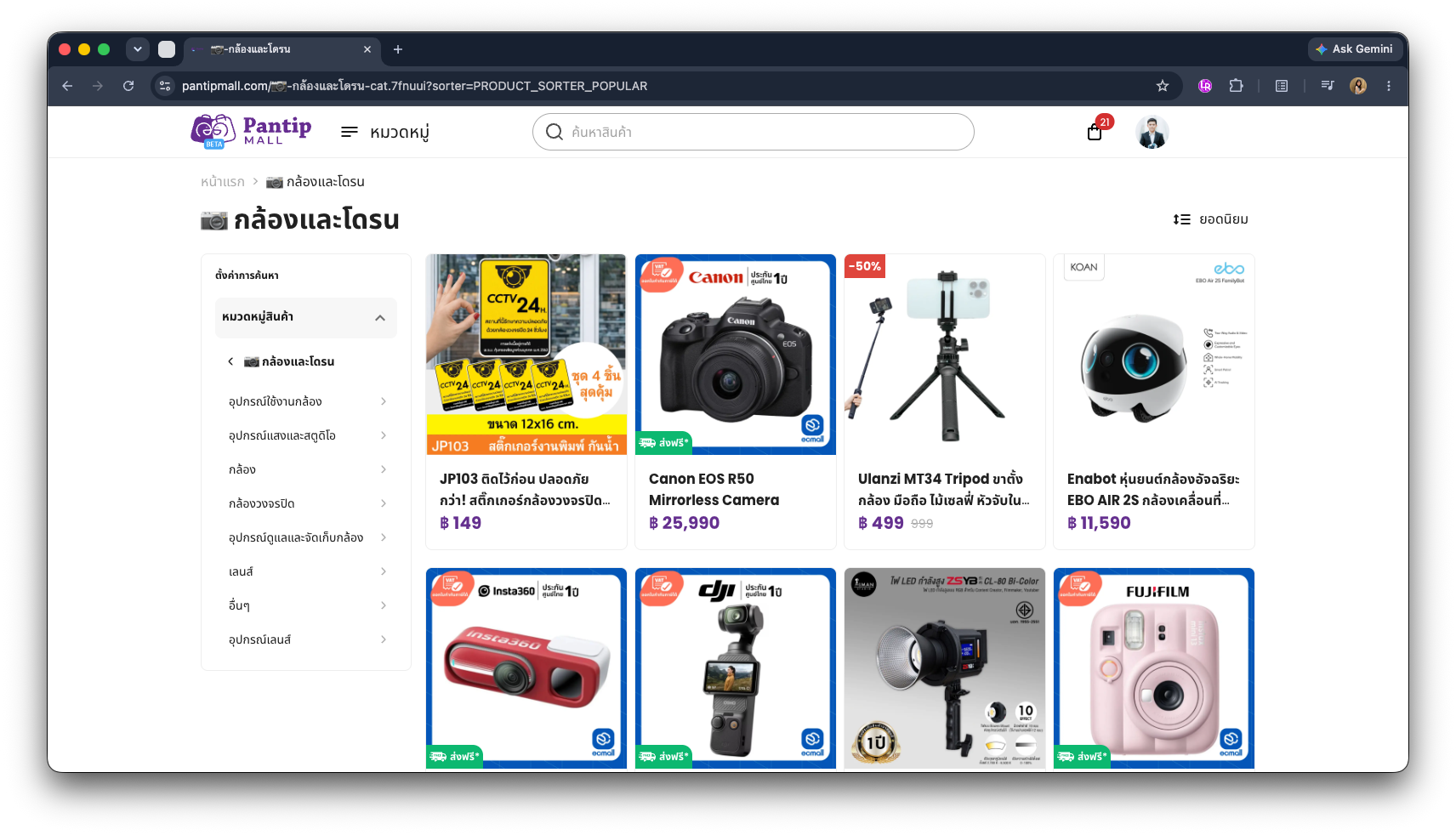
Task: Open the tab search dropdown
Action: tap(137, 49)
